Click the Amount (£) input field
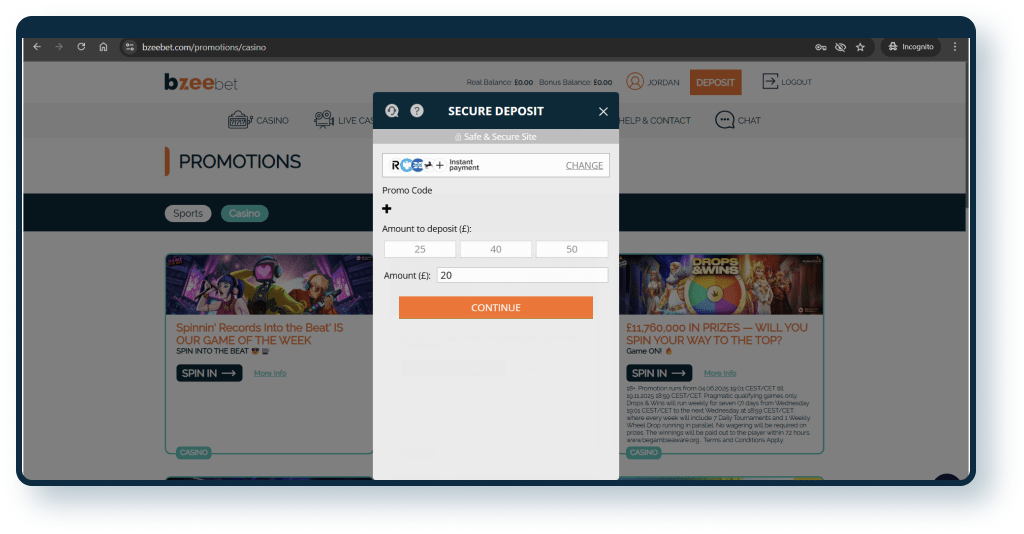The width and height of the screenshot is (1024, 534). 522,275
